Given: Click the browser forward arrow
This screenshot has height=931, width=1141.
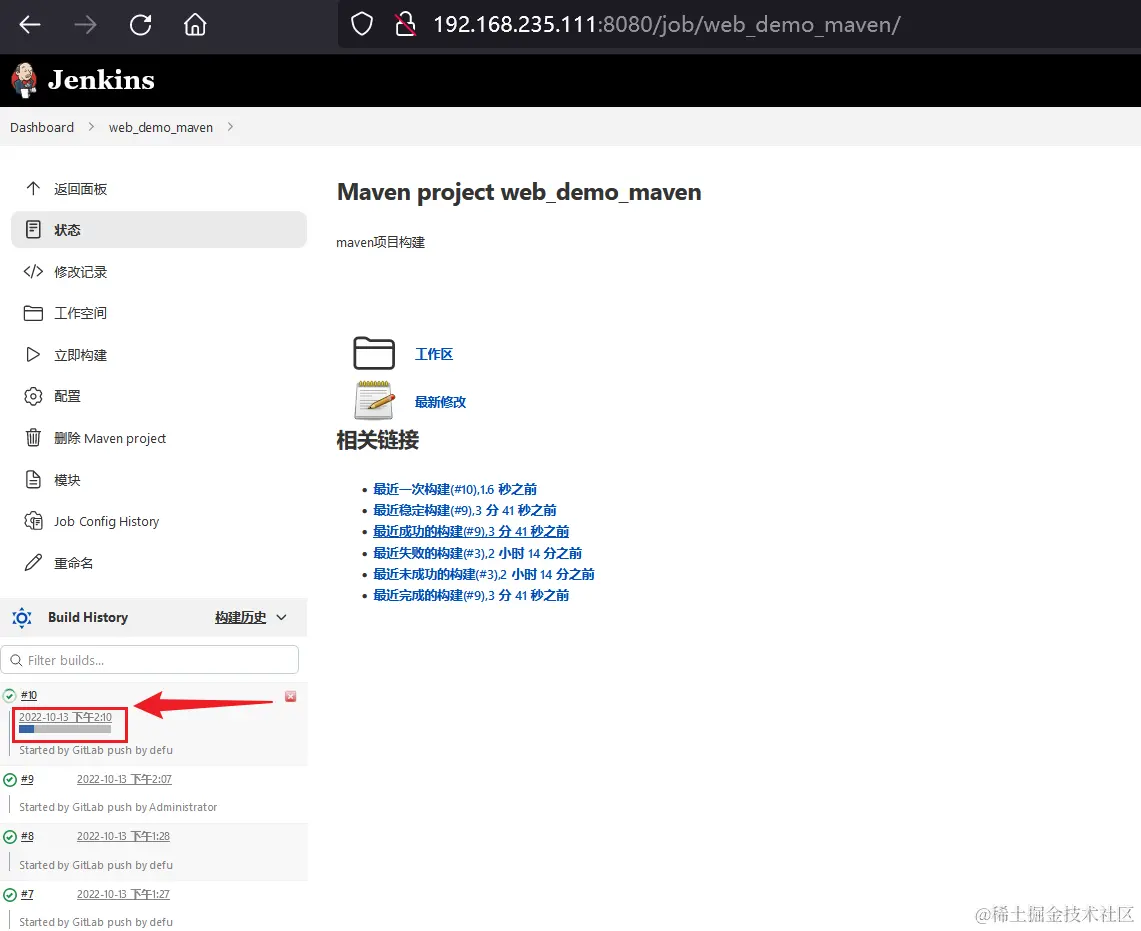Looking at the screenshot, I should point(85,25).
